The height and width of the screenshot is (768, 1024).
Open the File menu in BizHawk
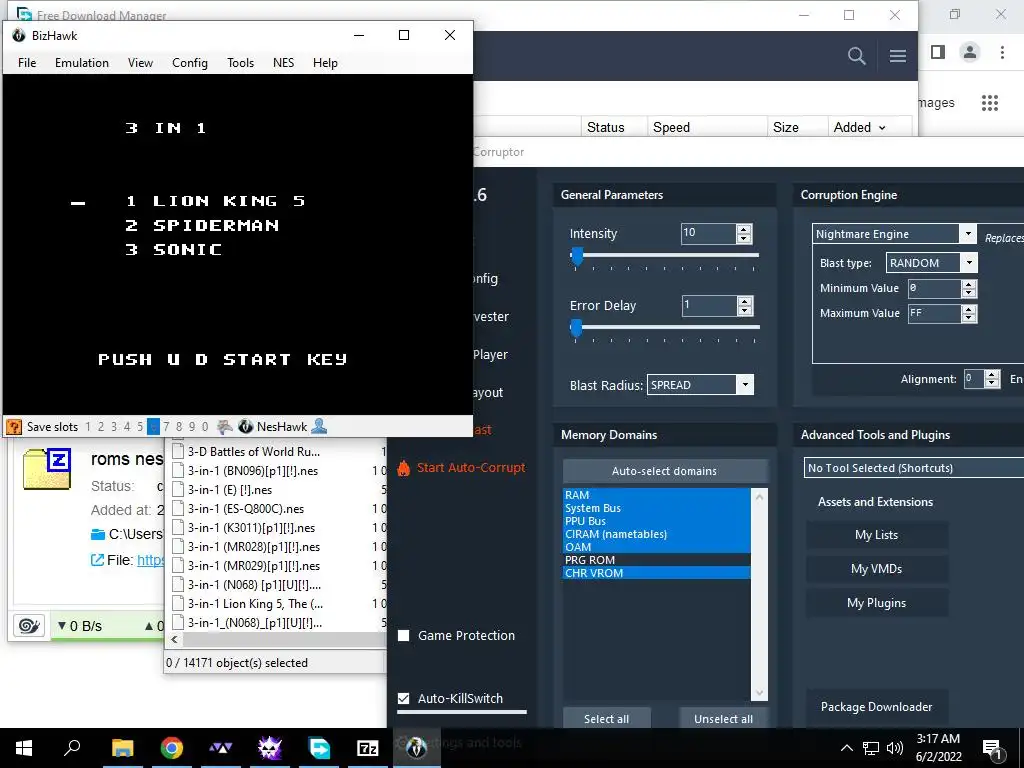[27, 63]
